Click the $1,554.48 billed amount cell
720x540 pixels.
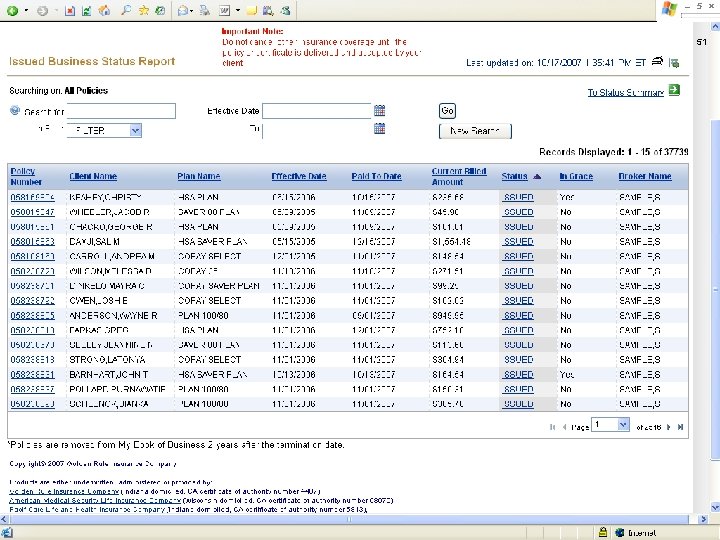[451, 242]
